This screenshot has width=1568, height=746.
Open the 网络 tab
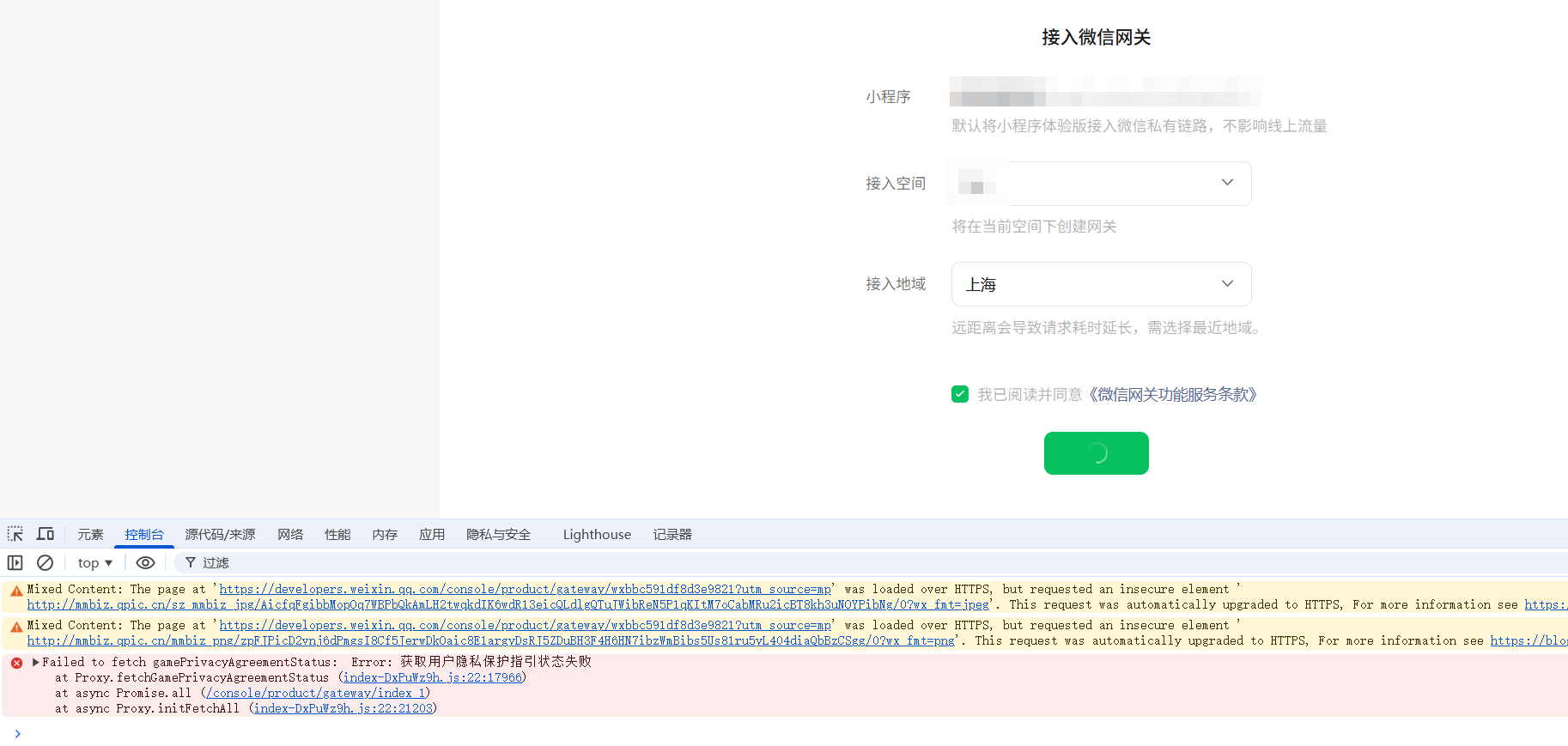tap(290, 534)
